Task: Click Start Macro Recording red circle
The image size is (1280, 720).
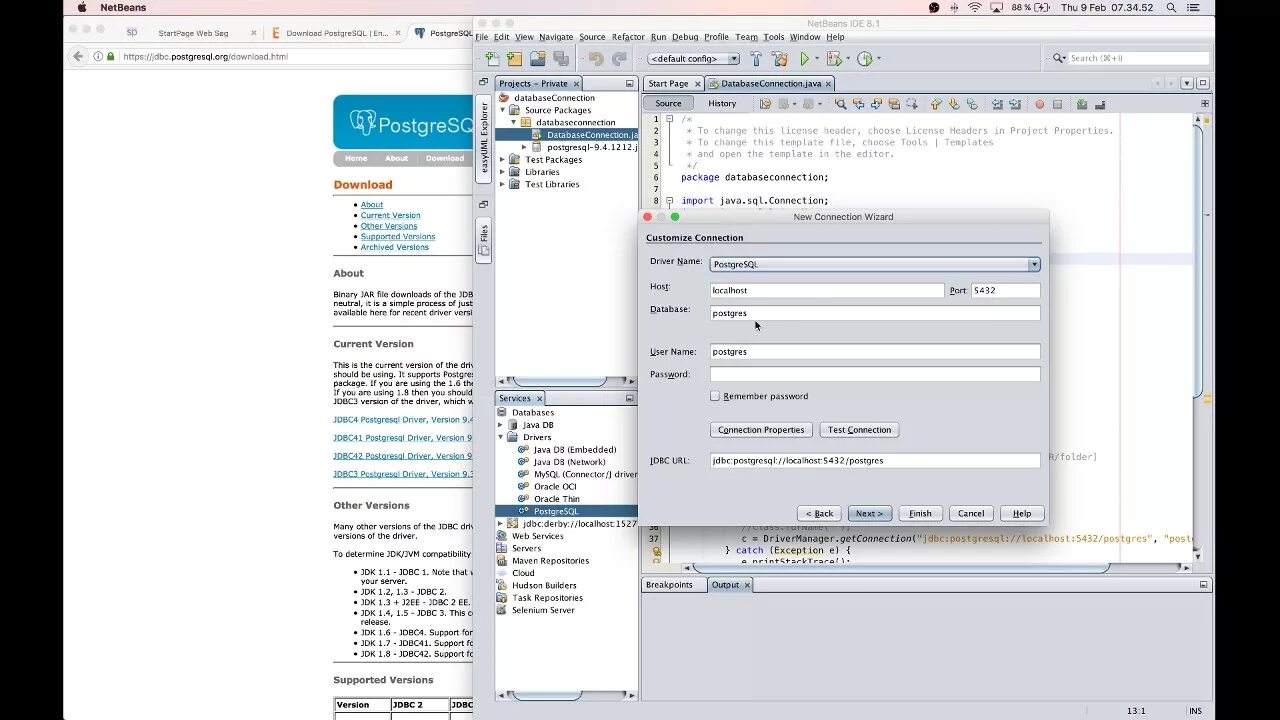Action: [1039, 104]
